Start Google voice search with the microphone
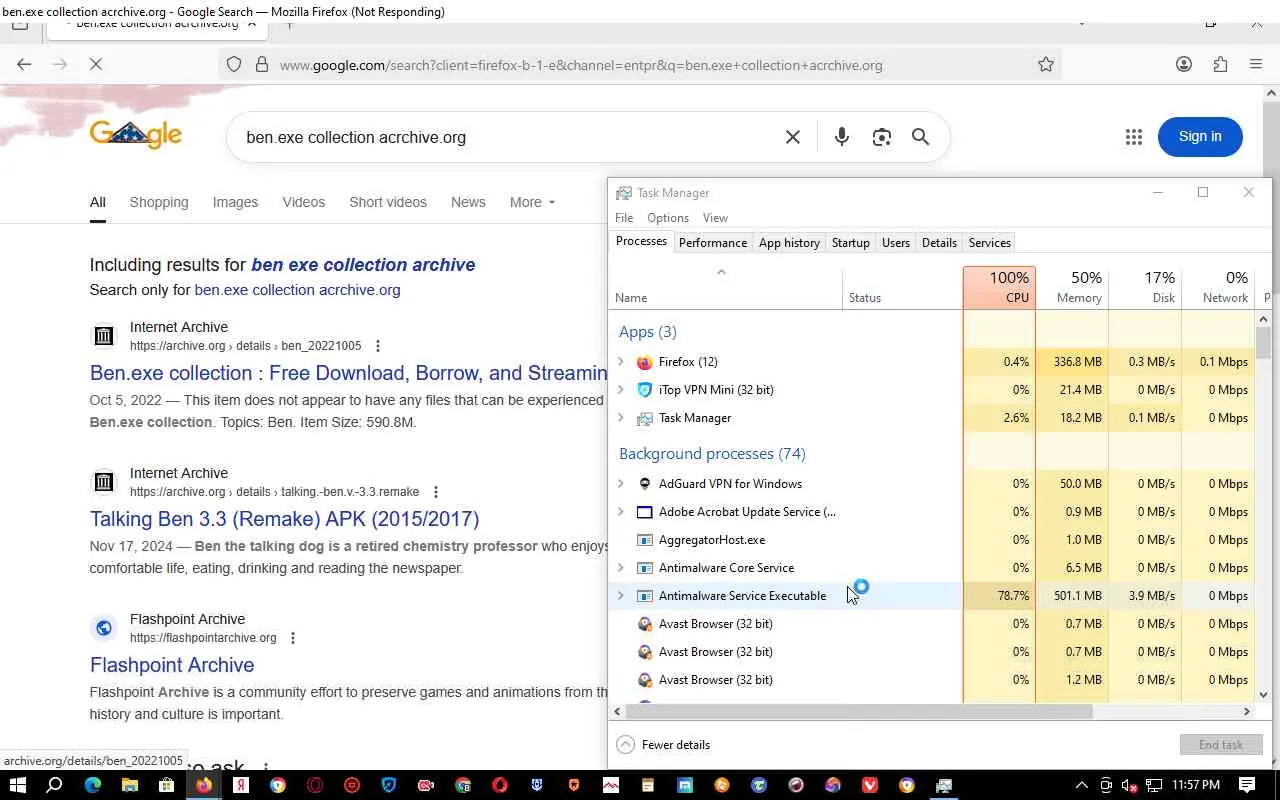The height and width of the screenshot is (800, 1280). coord(842,137)
